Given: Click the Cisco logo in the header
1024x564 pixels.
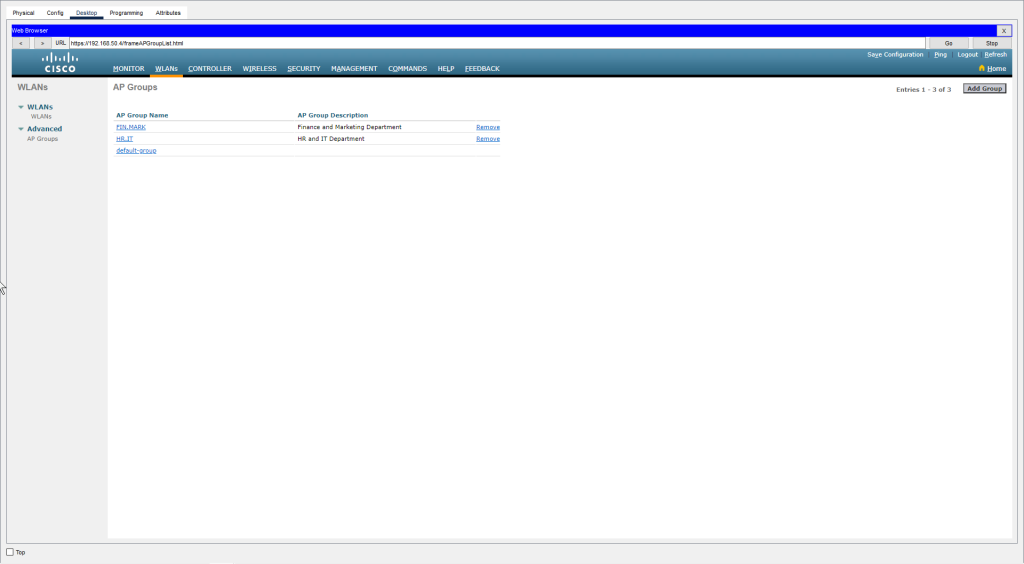Looking at the screenshot, I should click(x=59, y=63).
